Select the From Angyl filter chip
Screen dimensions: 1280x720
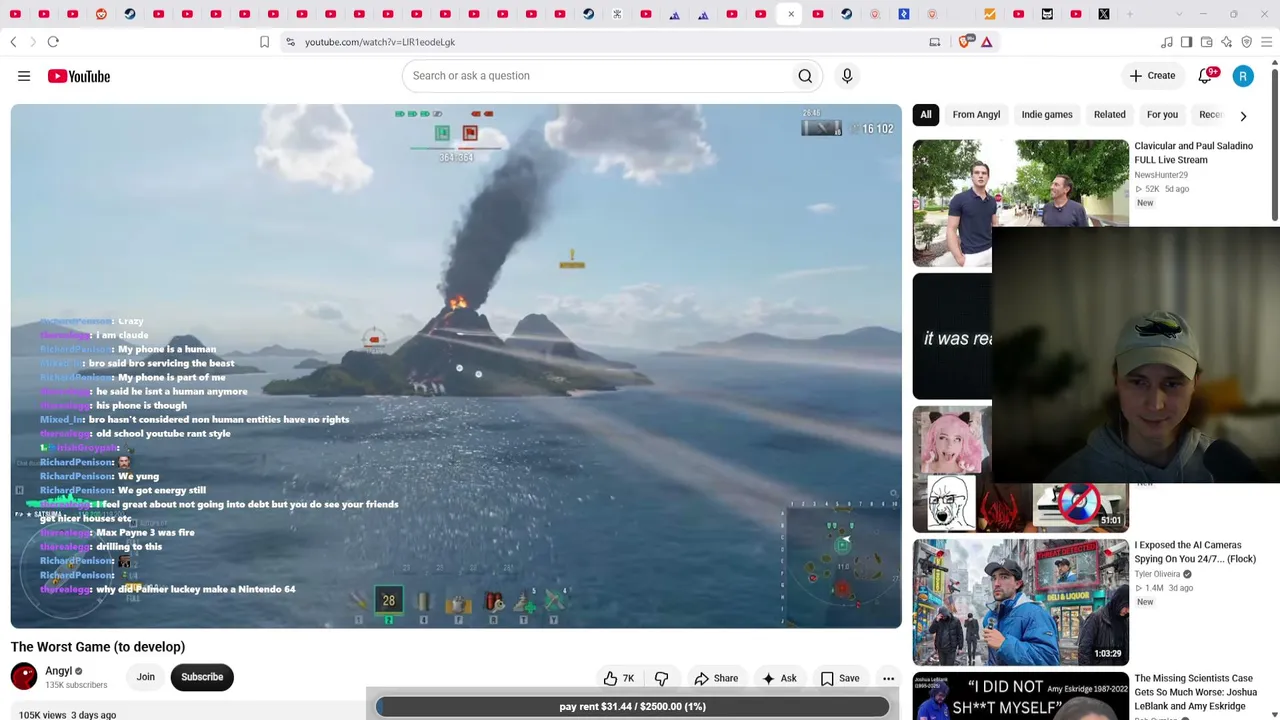[x=976, y=115]
